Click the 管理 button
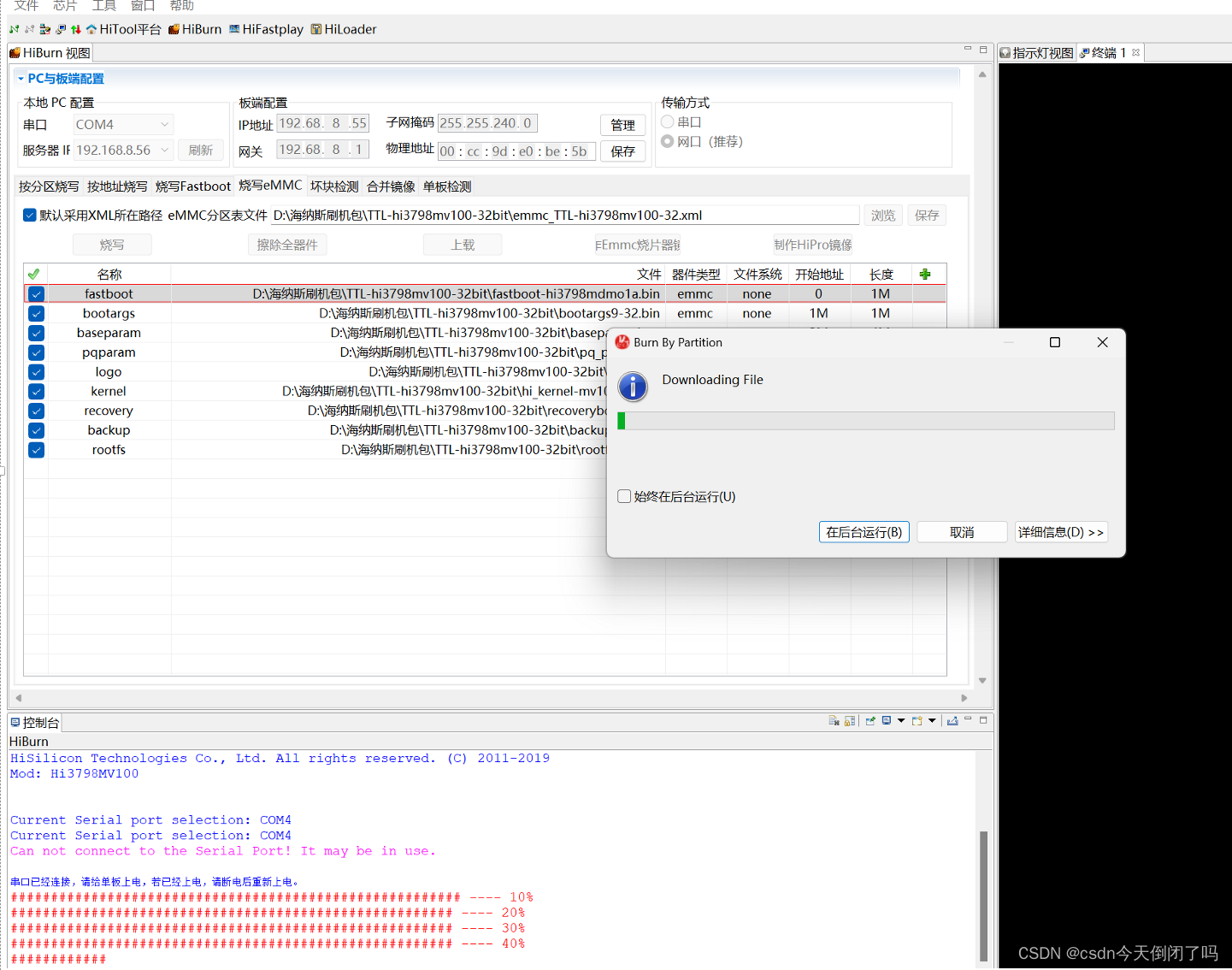This screenshot has width=1232, height=970. click(x=622, y=125)
